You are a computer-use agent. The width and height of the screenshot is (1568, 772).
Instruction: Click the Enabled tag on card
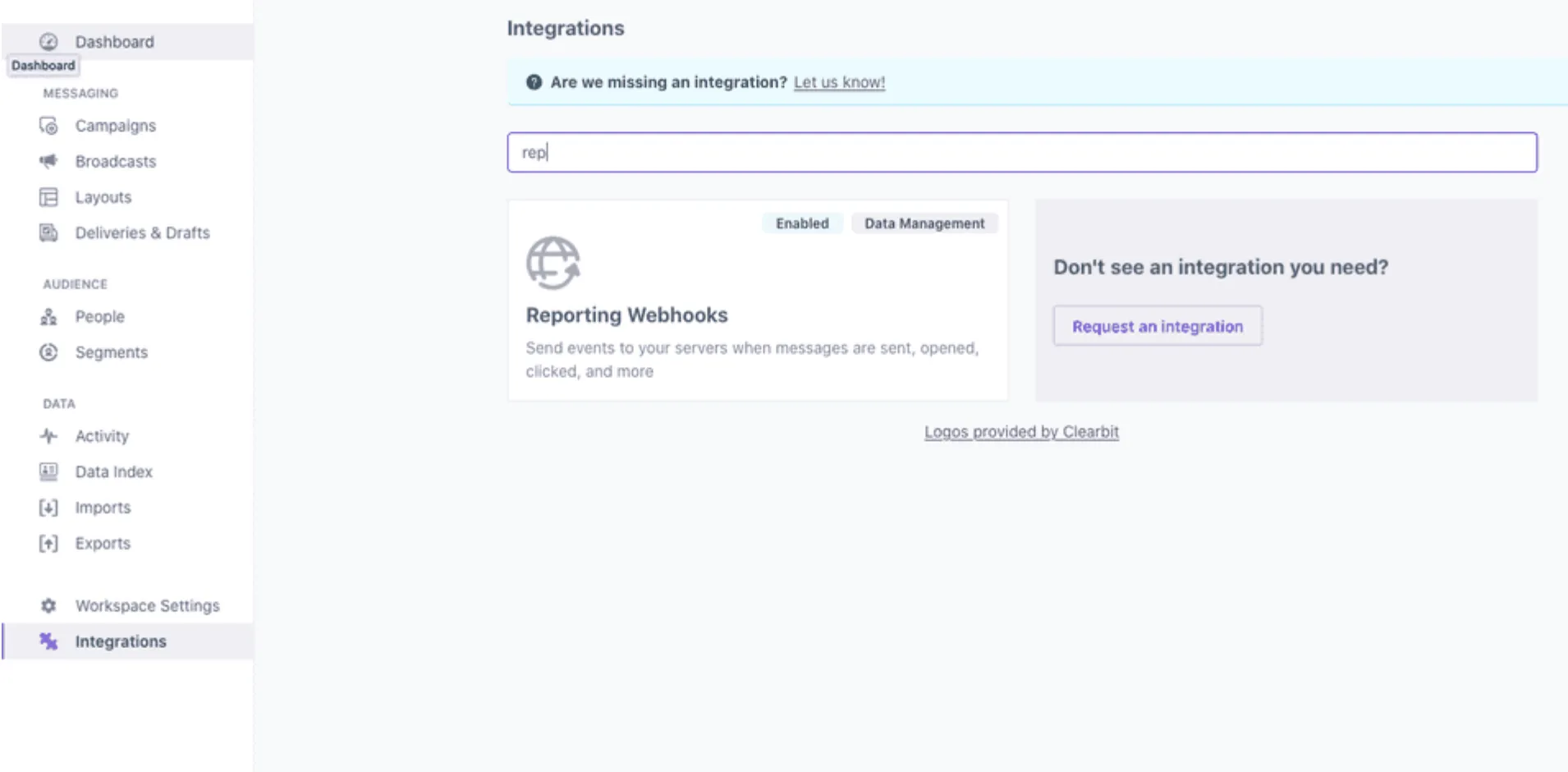[802, 223]
